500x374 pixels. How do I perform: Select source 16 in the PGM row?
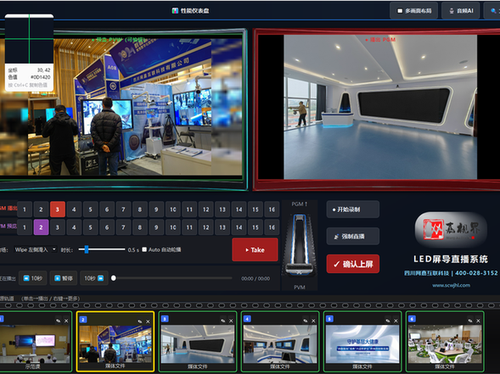point(272,209)
